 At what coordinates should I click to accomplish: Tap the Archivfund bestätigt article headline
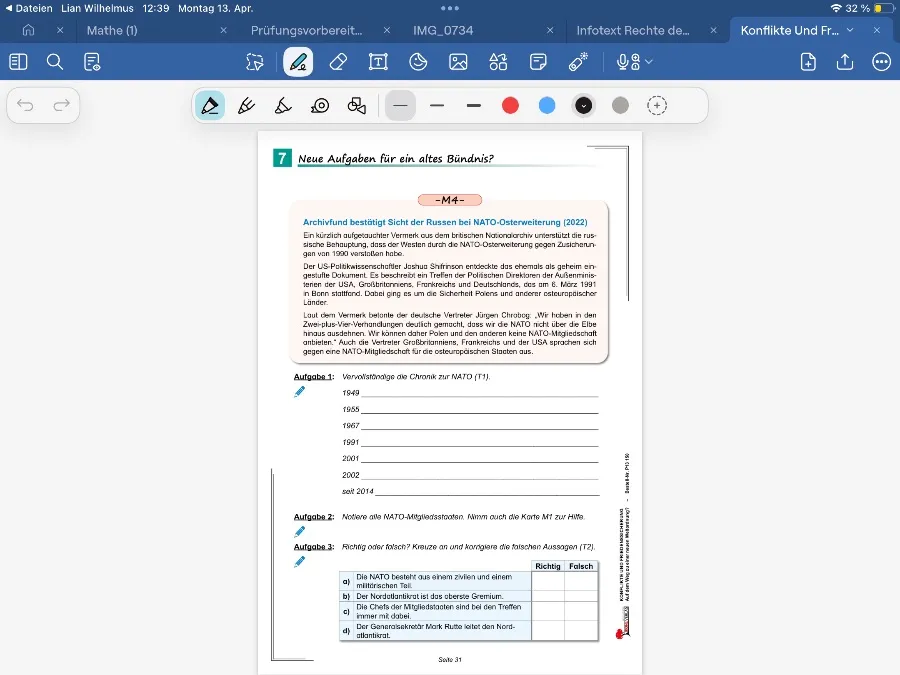point(445,222)
